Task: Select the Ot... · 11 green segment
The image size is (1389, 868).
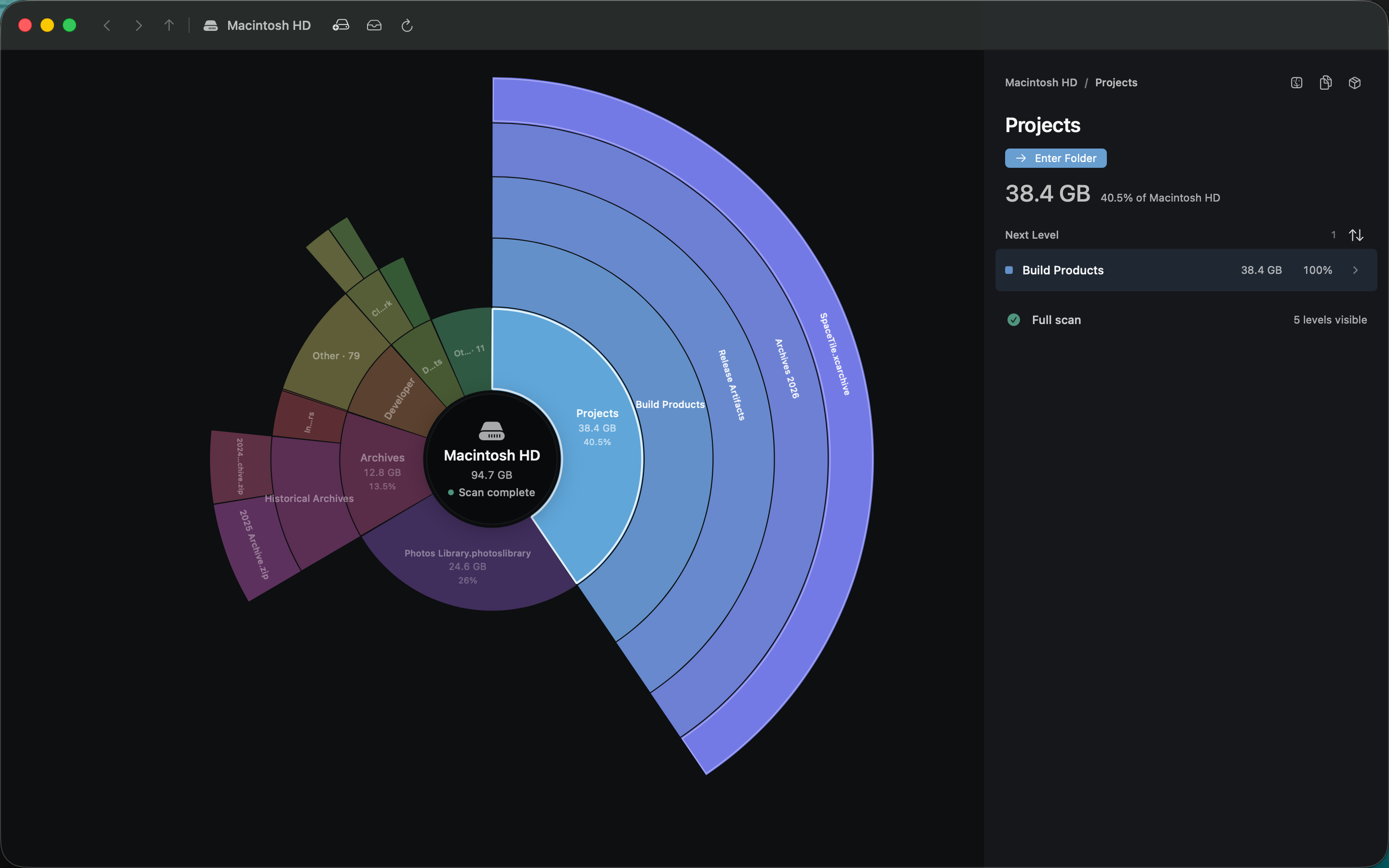Action: pos(469,351)
